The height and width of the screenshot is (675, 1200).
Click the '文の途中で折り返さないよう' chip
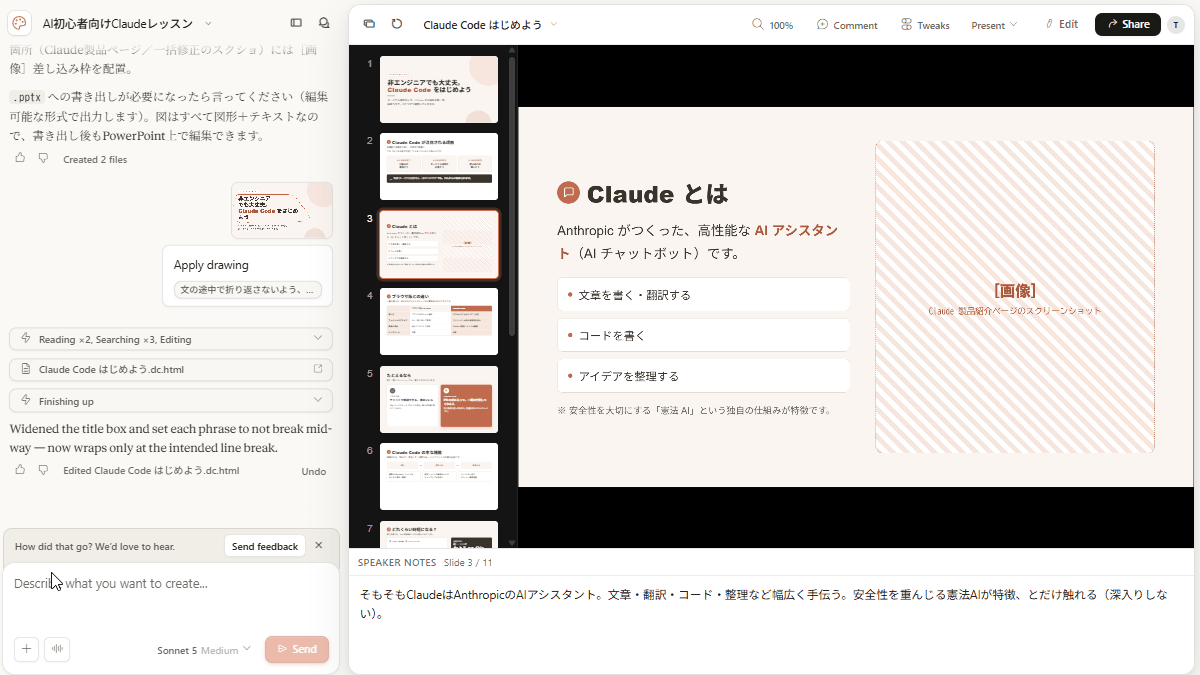pyautogui.click(x=247, y=290)
